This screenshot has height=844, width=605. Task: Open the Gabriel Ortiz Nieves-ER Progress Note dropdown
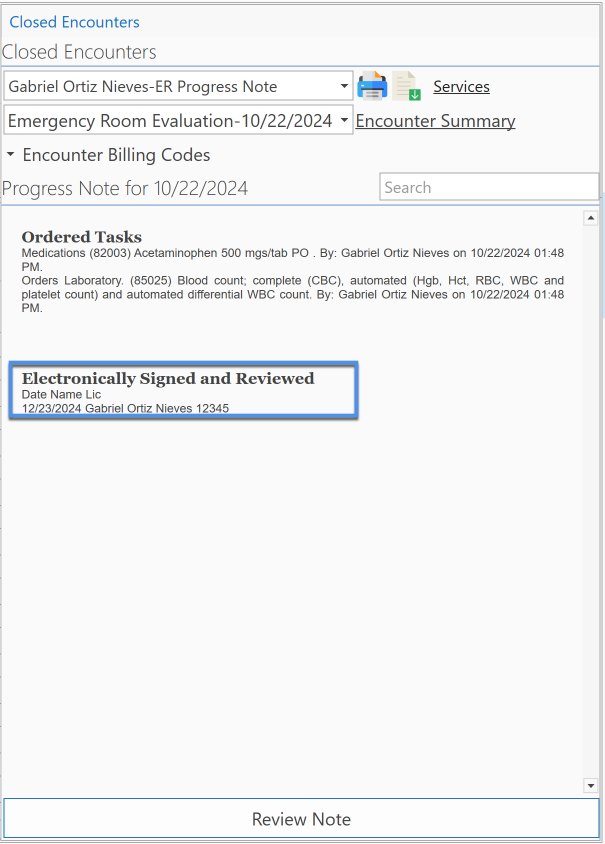[178, 86]
